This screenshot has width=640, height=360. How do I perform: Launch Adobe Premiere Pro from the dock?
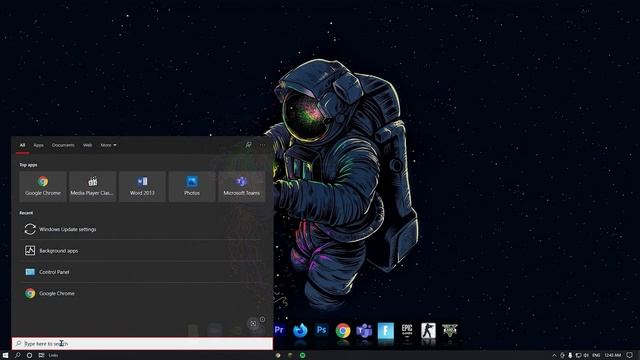pos(279,330)
